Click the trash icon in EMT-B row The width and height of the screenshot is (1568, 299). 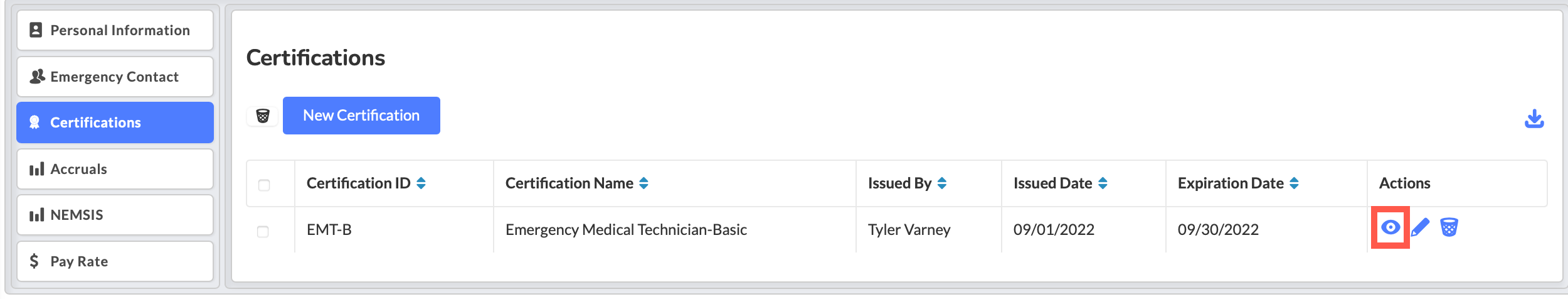pyautogui.click(x=1449, y=227)
